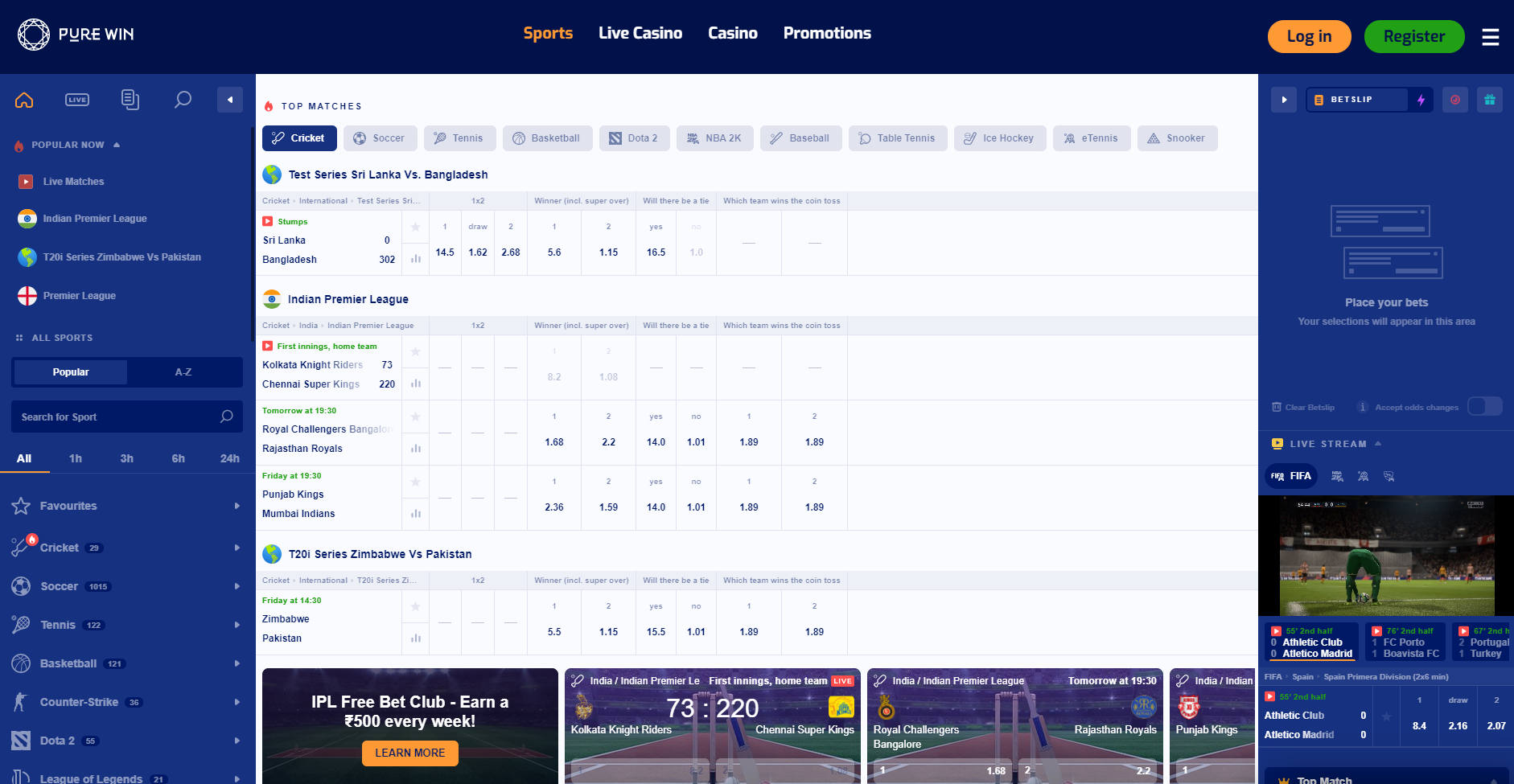Open the Athletic Club vs Atletico Madrid 55' score tile

coord(1311,642)
